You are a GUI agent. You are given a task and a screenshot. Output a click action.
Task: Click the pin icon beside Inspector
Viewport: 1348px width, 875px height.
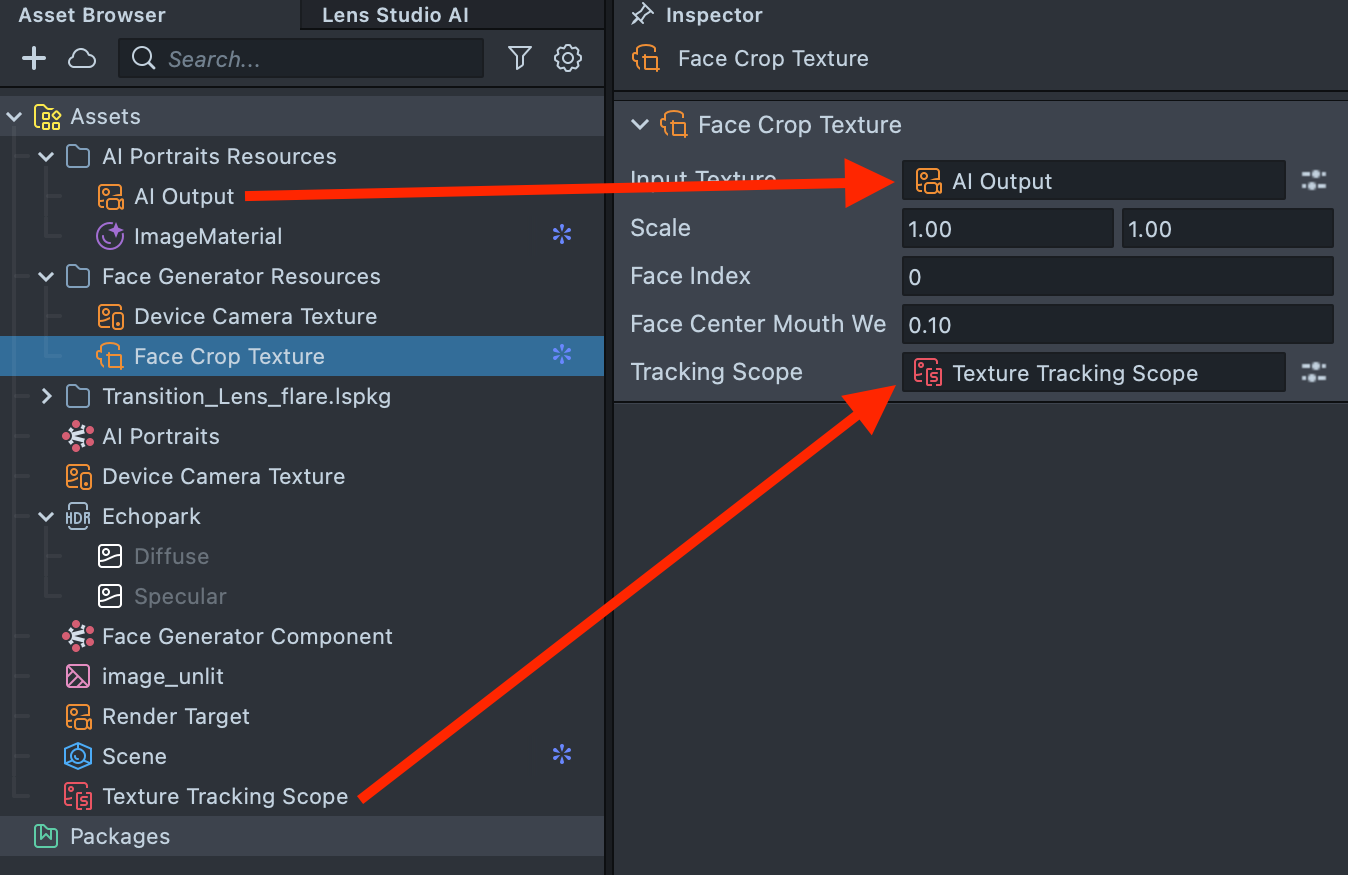[642, 15]
